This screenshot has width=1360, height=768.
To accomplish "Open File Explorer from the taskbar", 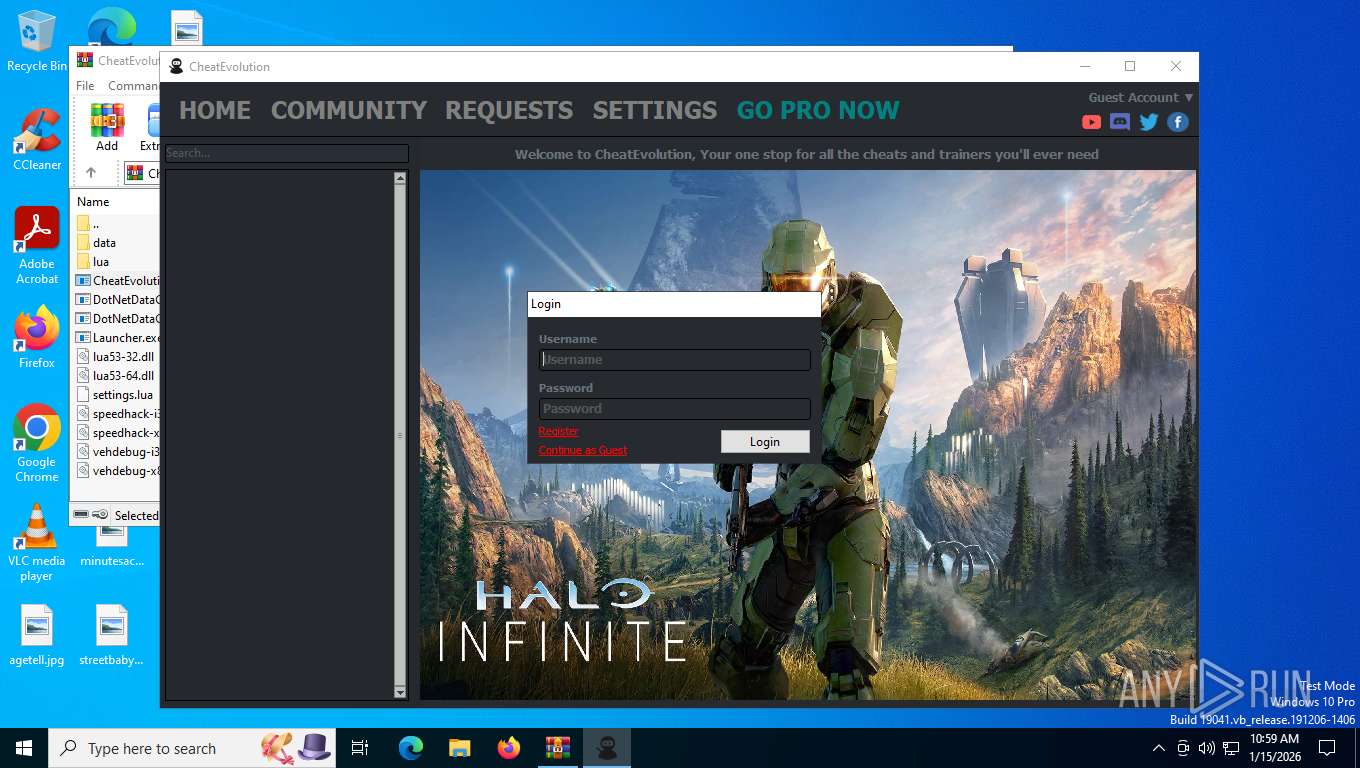I will coord(459,748).
